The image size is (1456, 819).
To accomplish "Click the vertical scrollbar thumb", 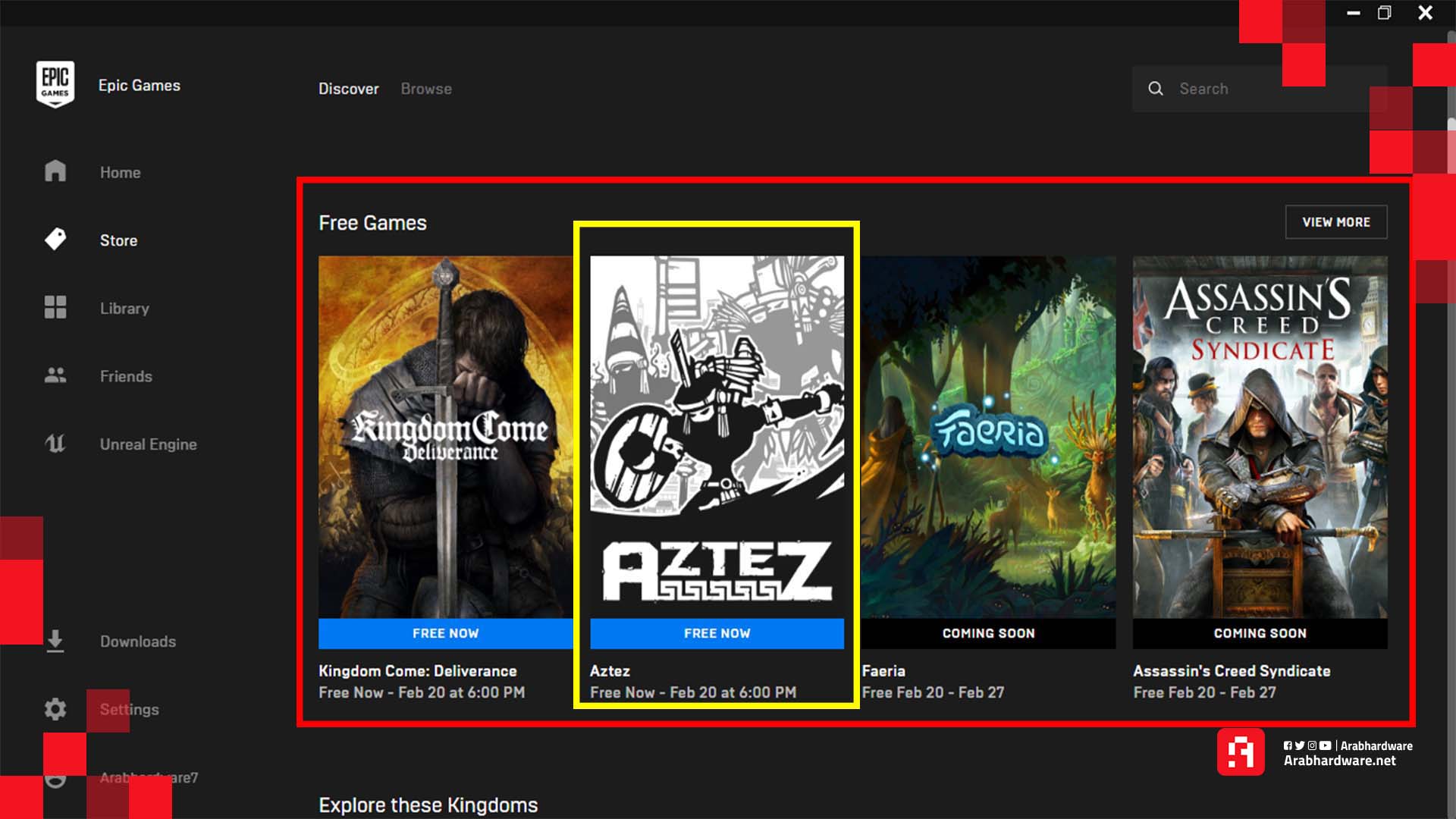I will pyautogui.click(x=1451, y=144).
